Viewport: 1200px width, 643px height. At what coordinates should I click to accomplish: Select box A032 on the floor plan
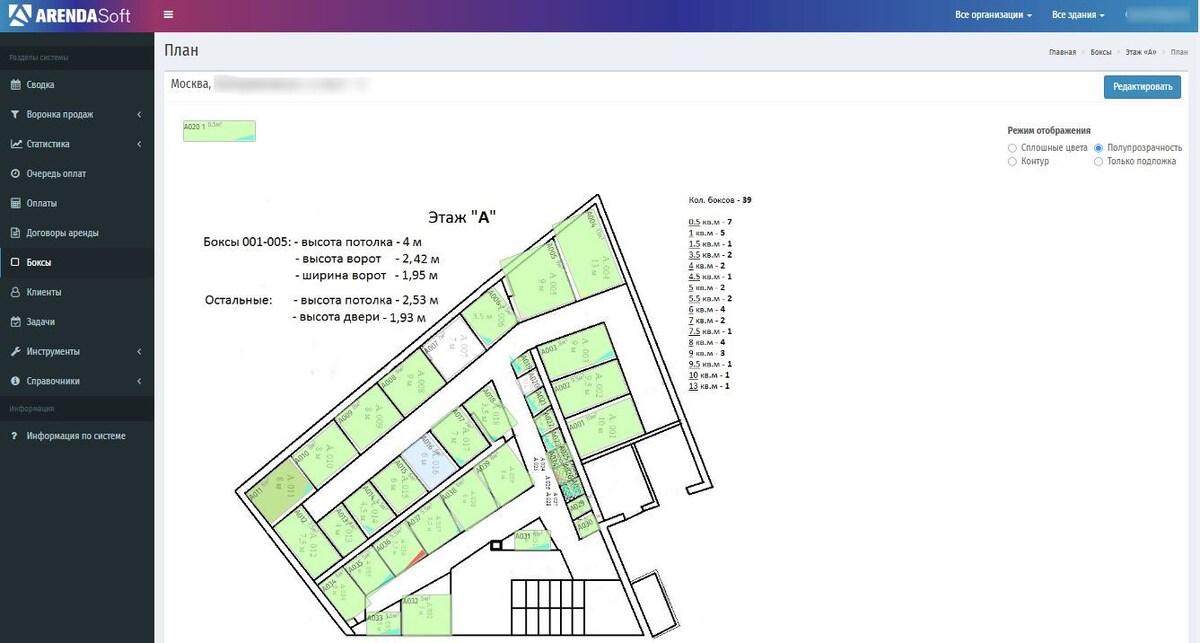(426, 613)
